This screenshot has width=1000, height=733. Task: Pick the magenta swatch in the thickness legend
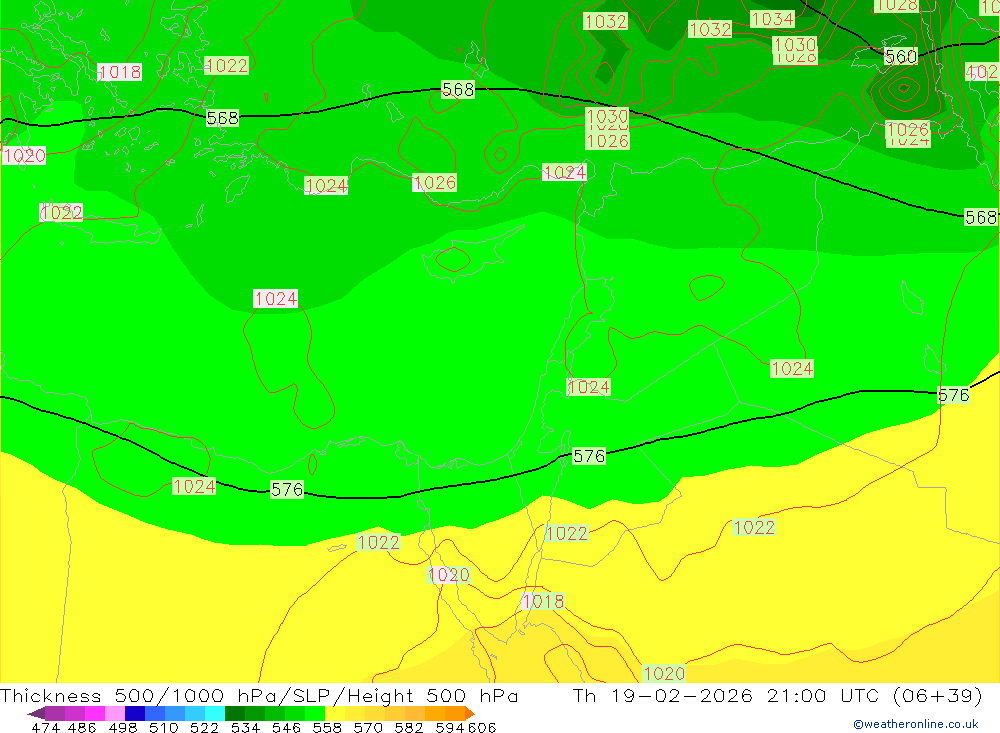[x=94, y=713]
